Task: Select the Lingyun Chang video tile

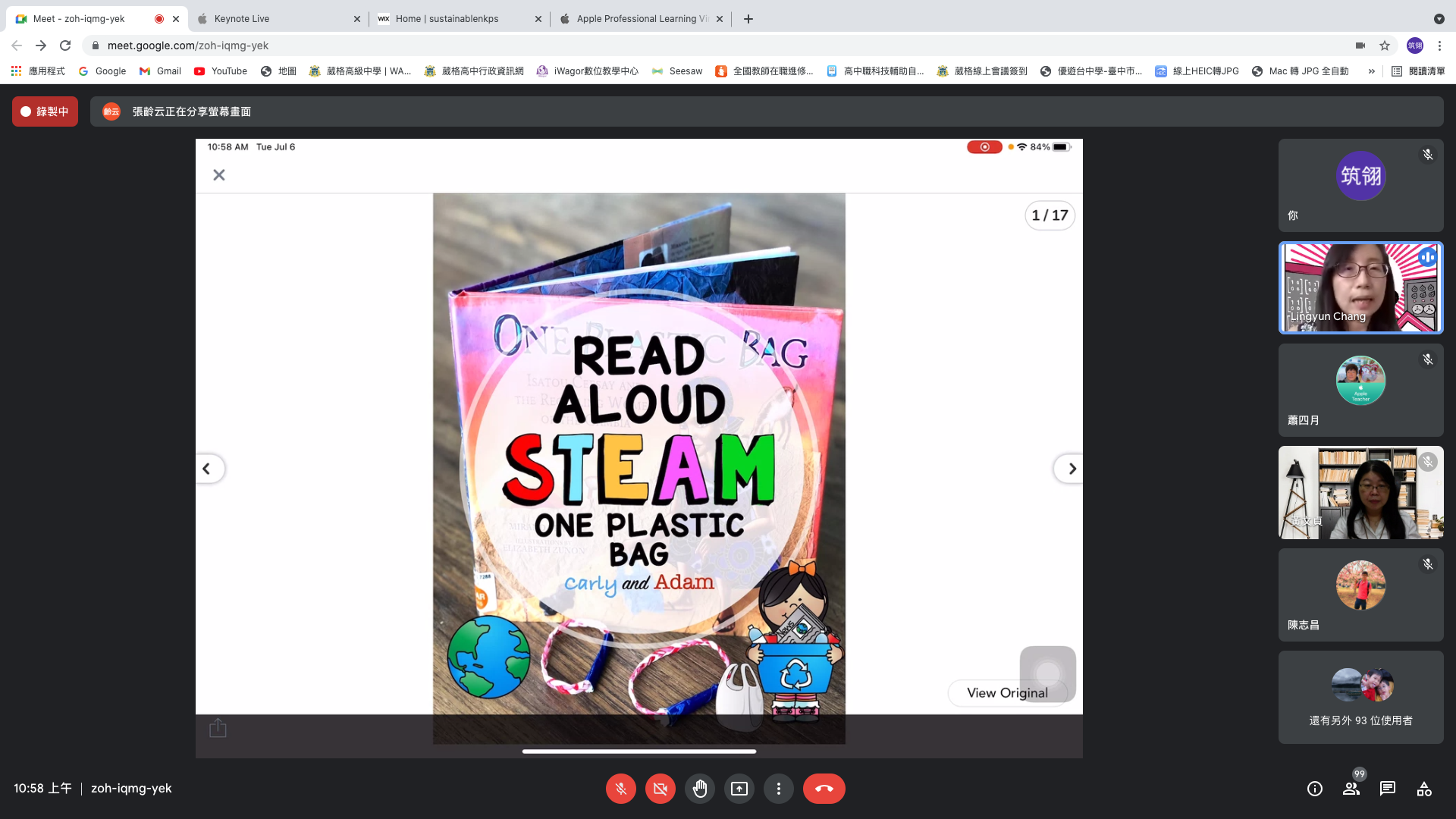Action: pyautogui.click(x=1360, y=288)
